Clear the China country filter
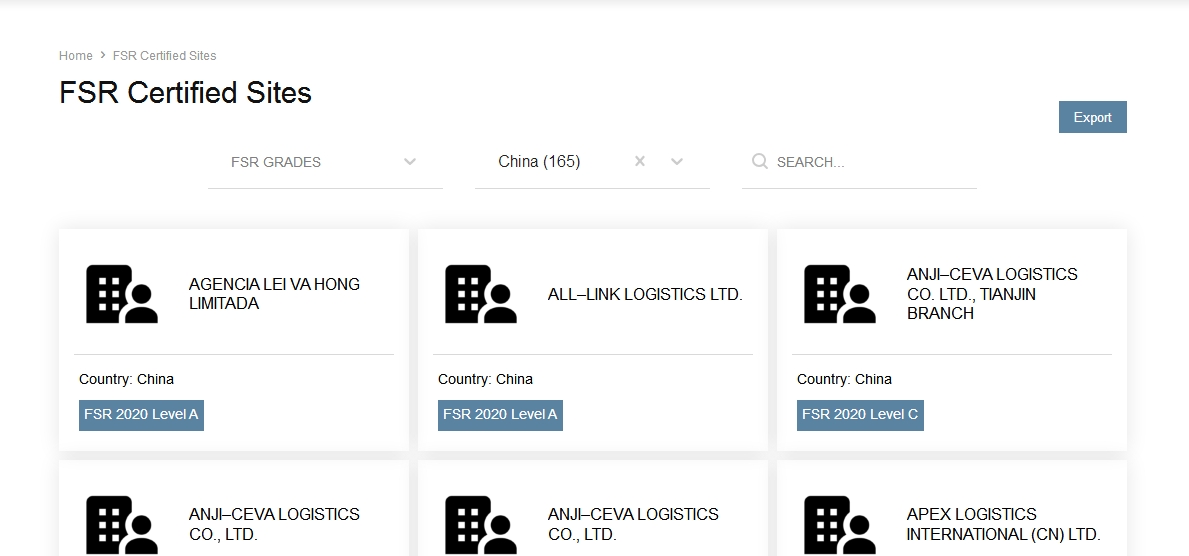The image size is (1189, 556). coord(640,161)
